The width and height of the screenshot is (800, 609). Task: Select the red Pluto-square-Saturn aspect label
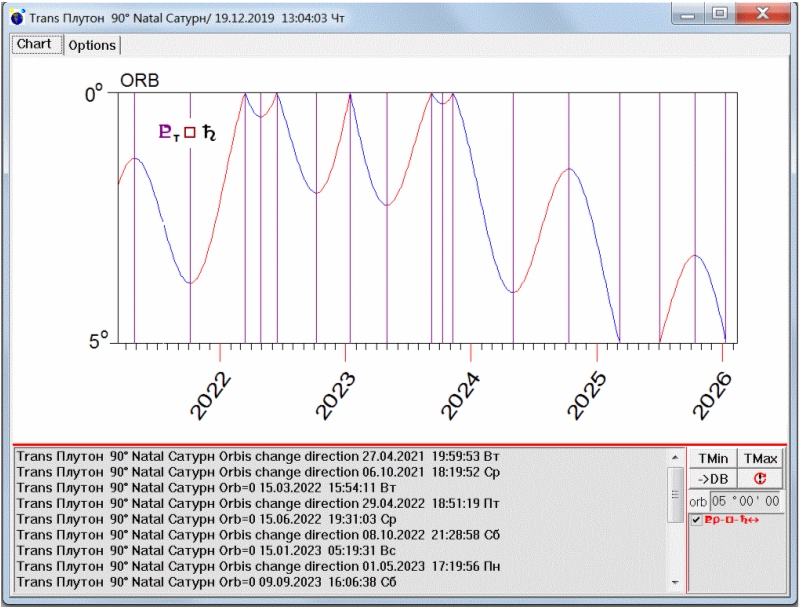pos(731,521)
